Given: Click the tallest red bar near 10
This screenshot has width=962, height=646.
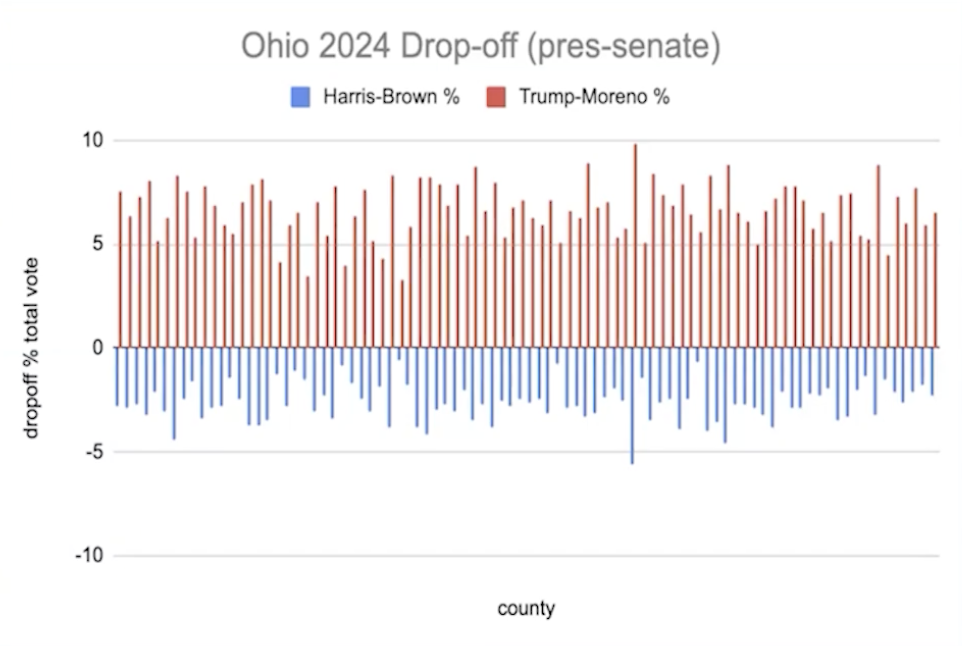Looking at the screenshot, I should click(x=636, y=246).
